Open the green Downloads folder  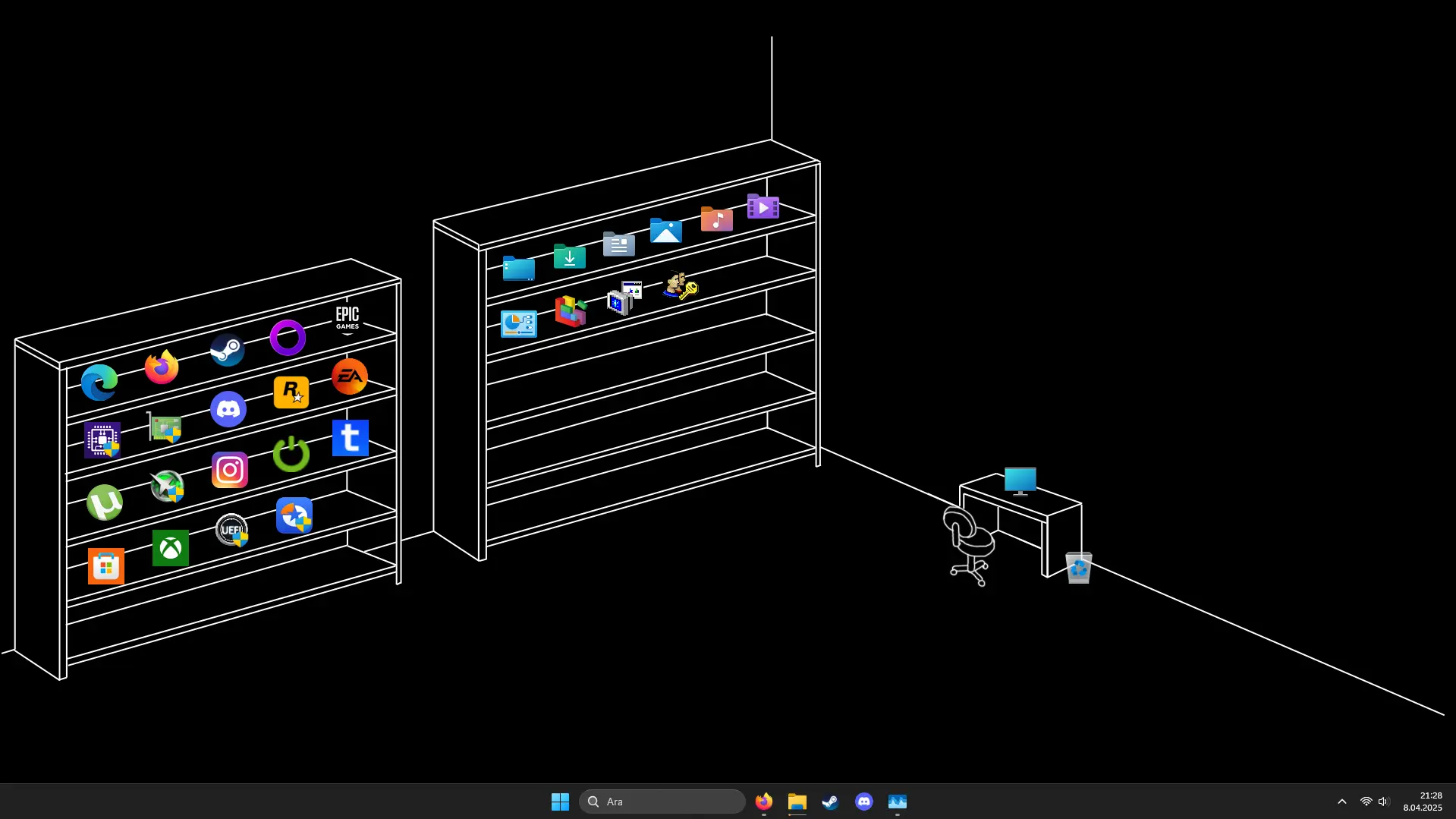570,257
